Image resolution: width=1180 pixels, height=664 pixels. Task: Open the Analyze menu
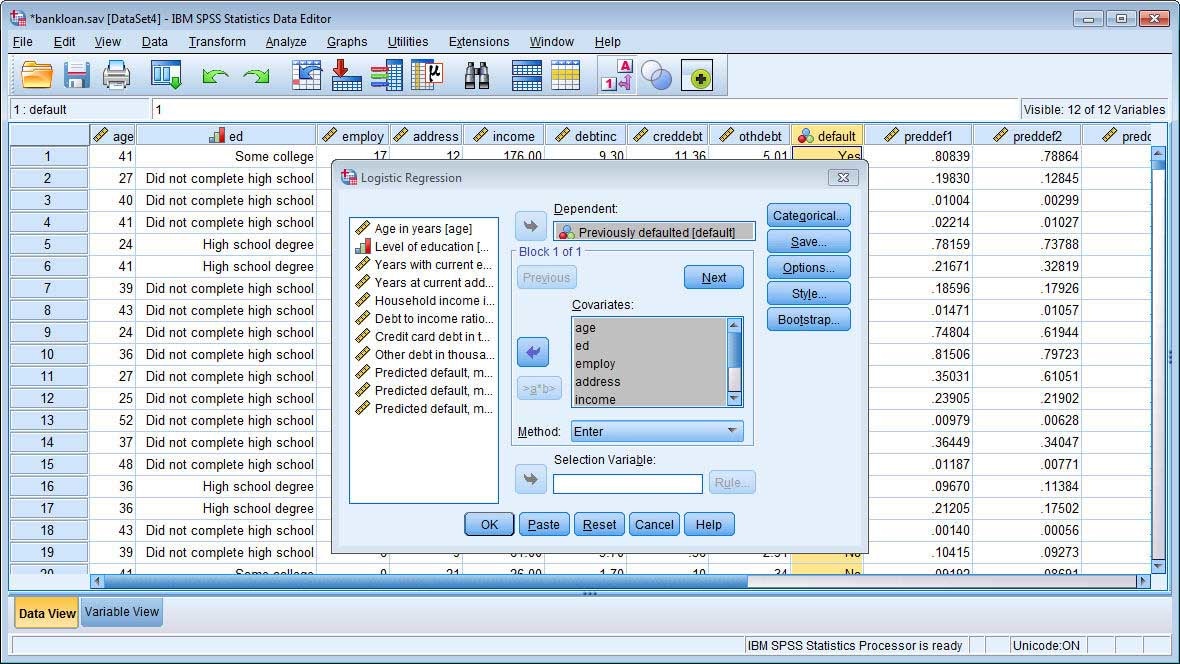point(286,42)
